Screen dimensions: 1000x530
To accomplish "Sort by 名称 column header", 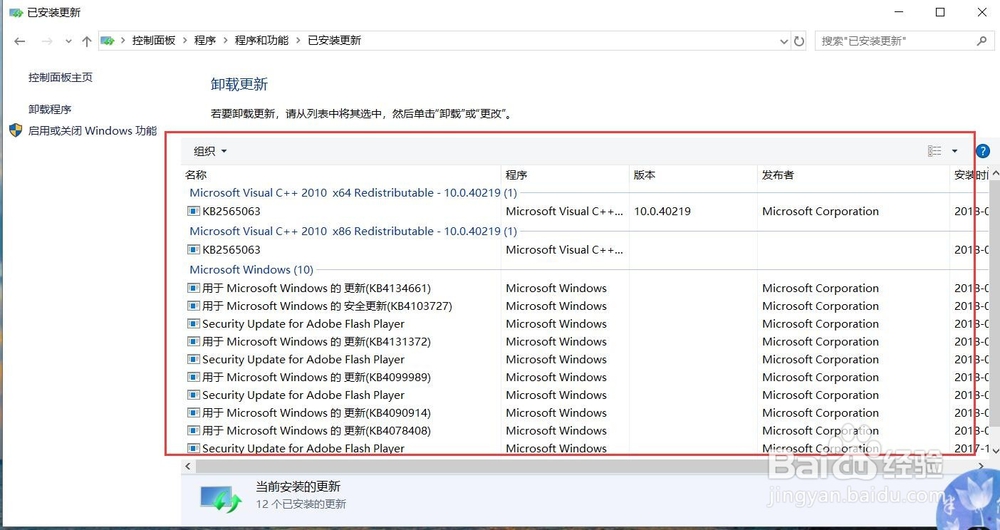I will (x=196, y=175).
